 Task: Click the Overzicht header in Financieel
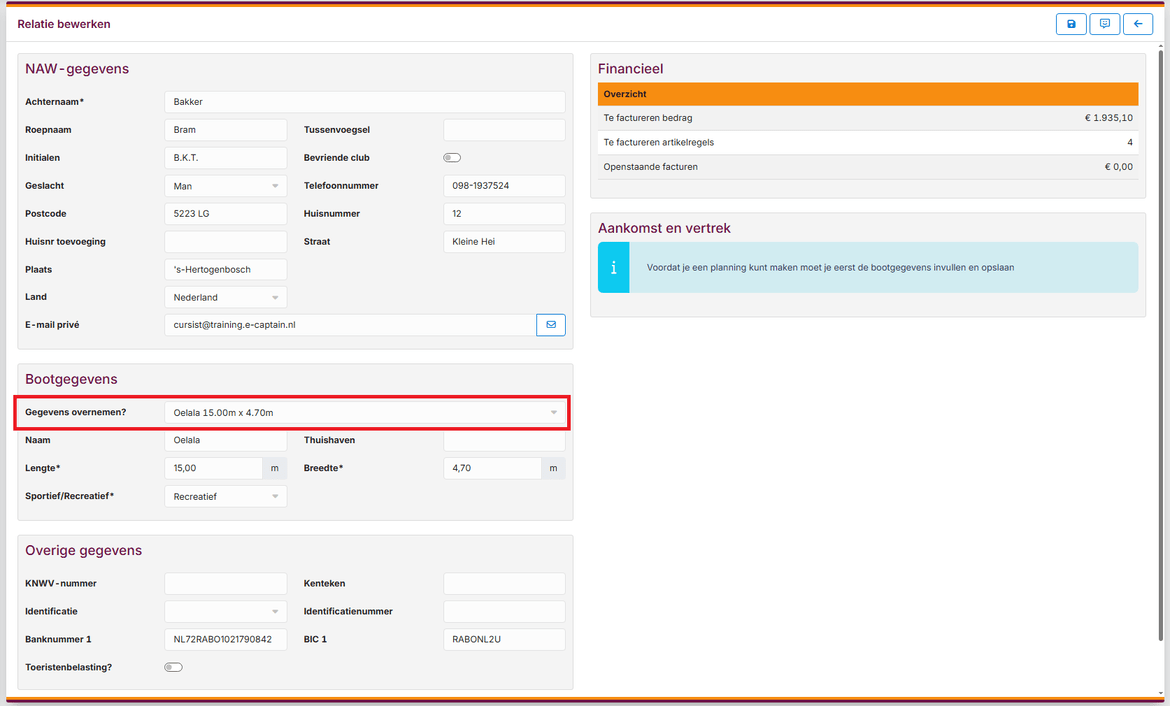[867, 94]
